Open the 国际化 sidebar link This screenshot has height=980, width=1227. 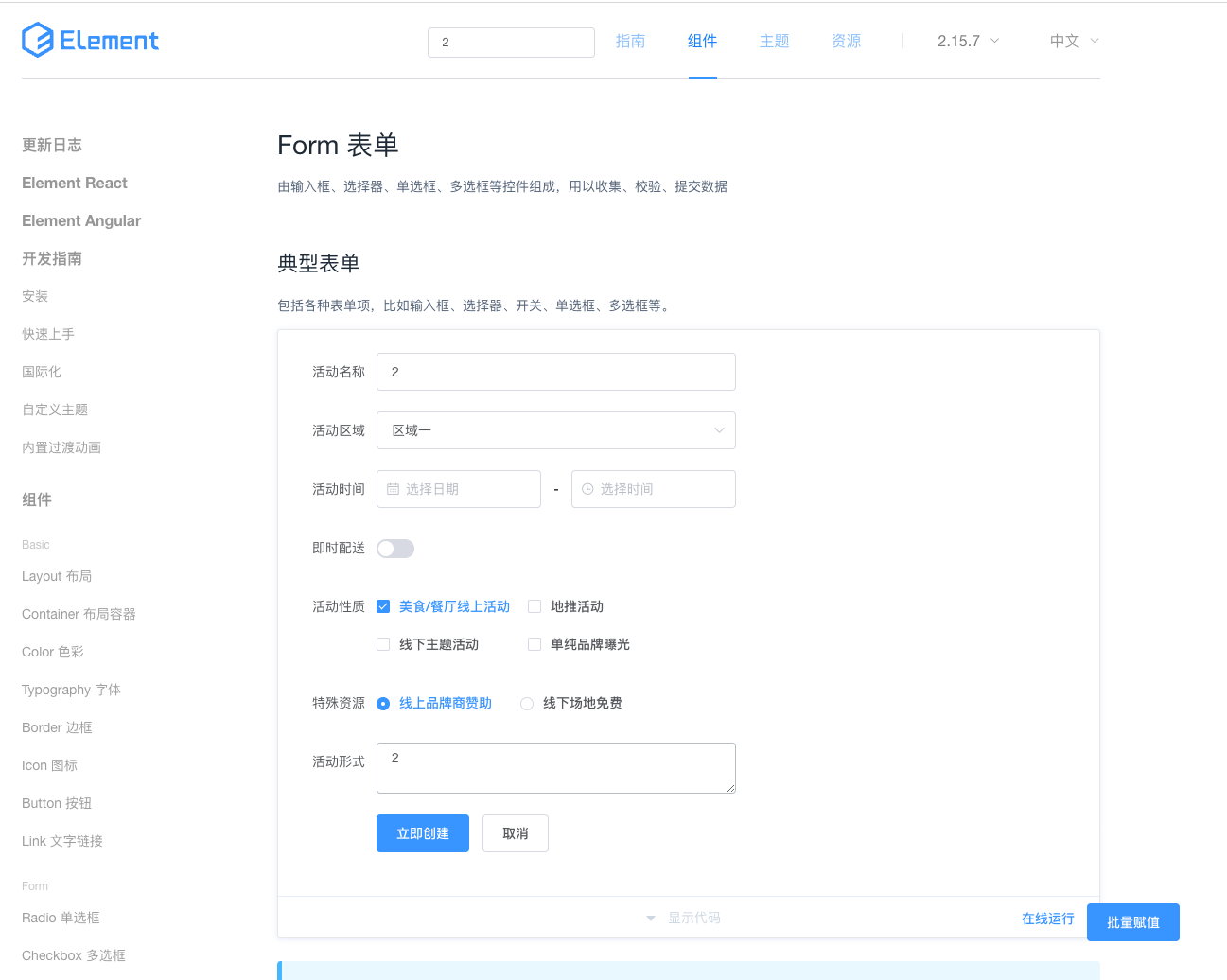[42, 372]
